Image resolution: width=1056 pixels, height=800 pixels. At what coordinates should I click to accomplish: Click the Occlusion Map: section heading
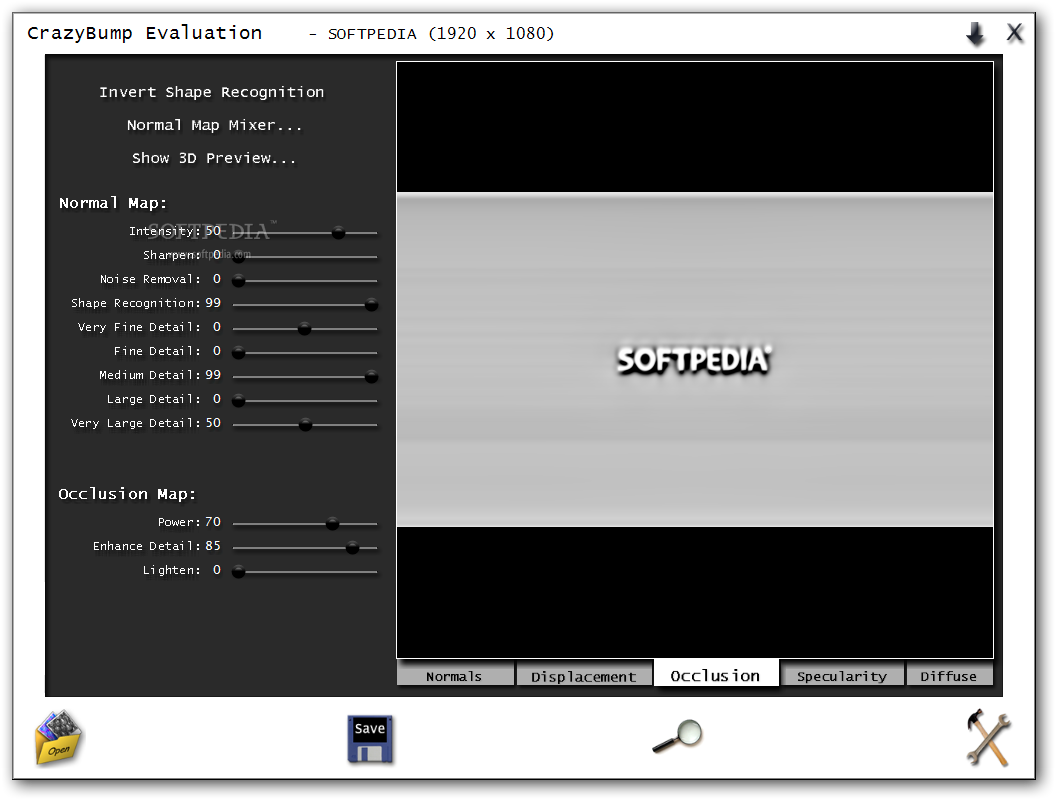click(x=127, y=494)
